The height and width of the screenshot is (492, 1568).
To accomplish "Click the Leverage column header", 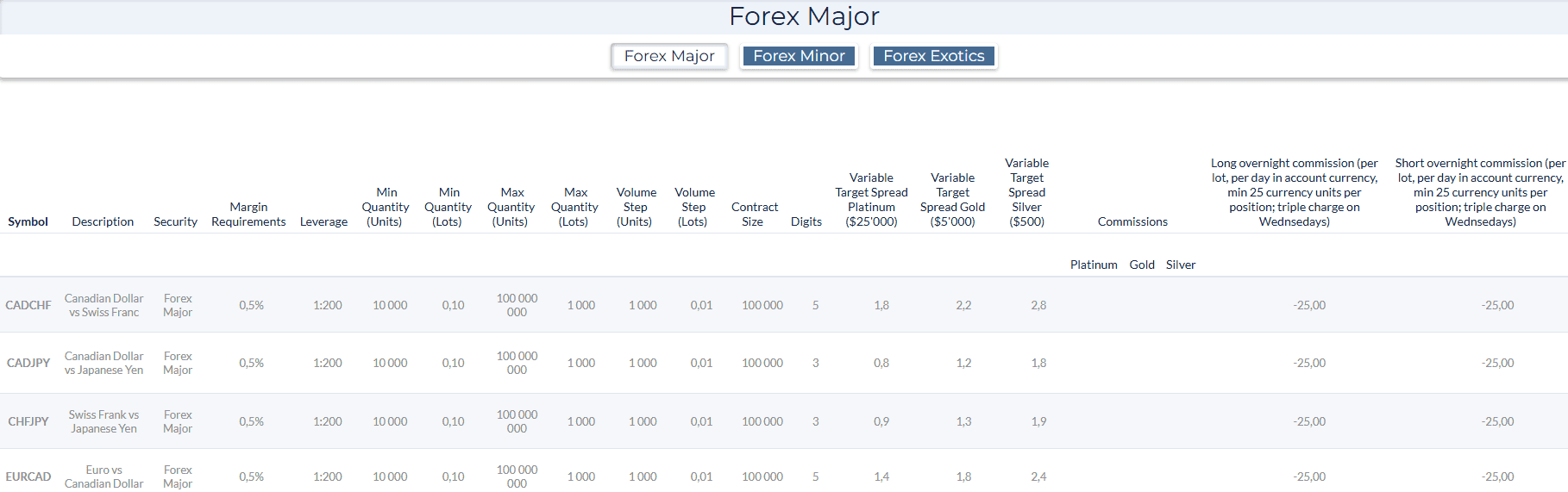I will (x=323, y=221).
